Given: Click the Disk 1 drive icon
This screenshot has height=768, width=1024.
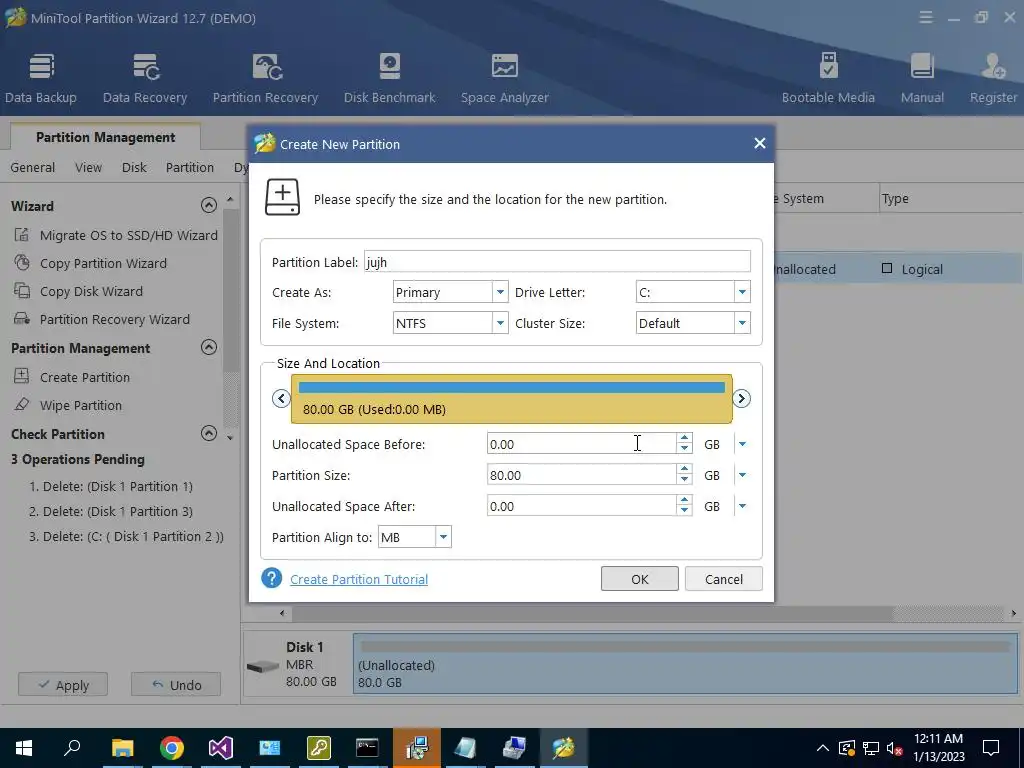Looking at the screenshot, I should point(263,667).
